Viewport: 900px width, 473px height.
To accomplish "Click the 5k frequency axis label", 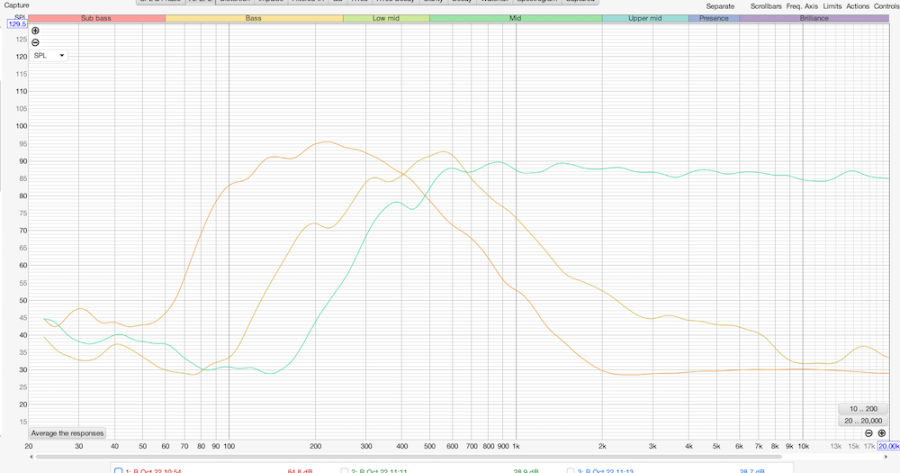I will click(716, 446).
